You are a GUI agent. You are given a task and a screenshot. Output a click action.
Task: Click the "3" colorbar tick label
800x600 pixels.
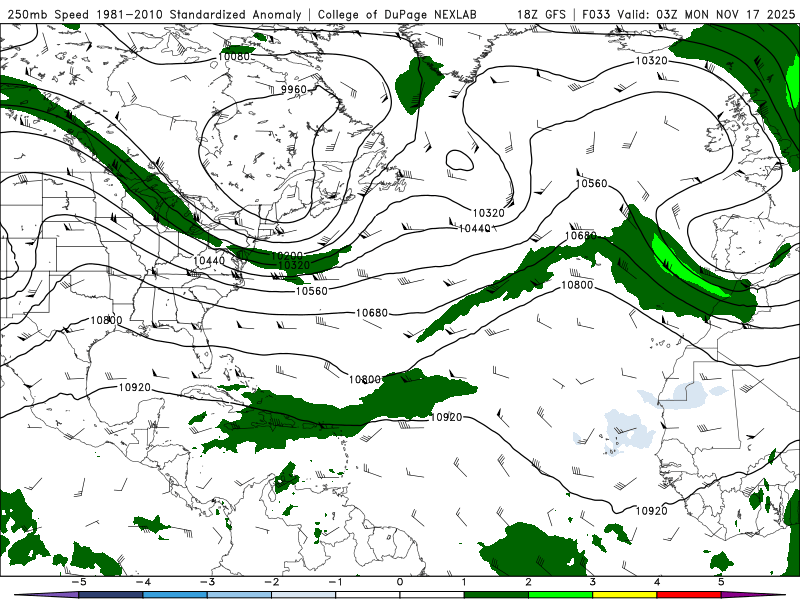pos(592,582)
